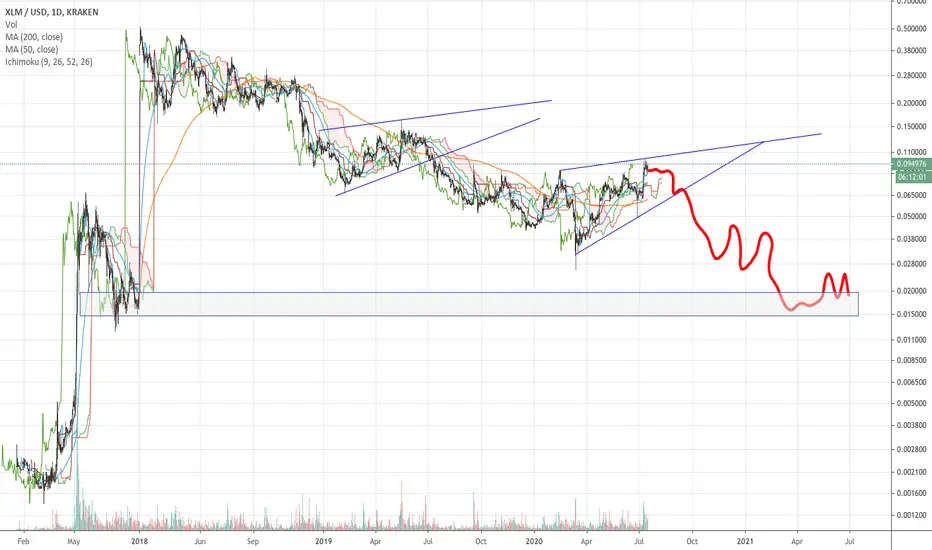Click the 0.006500 price axis label
The height and width of the screenshot is (550, 932).
[912, 382]
